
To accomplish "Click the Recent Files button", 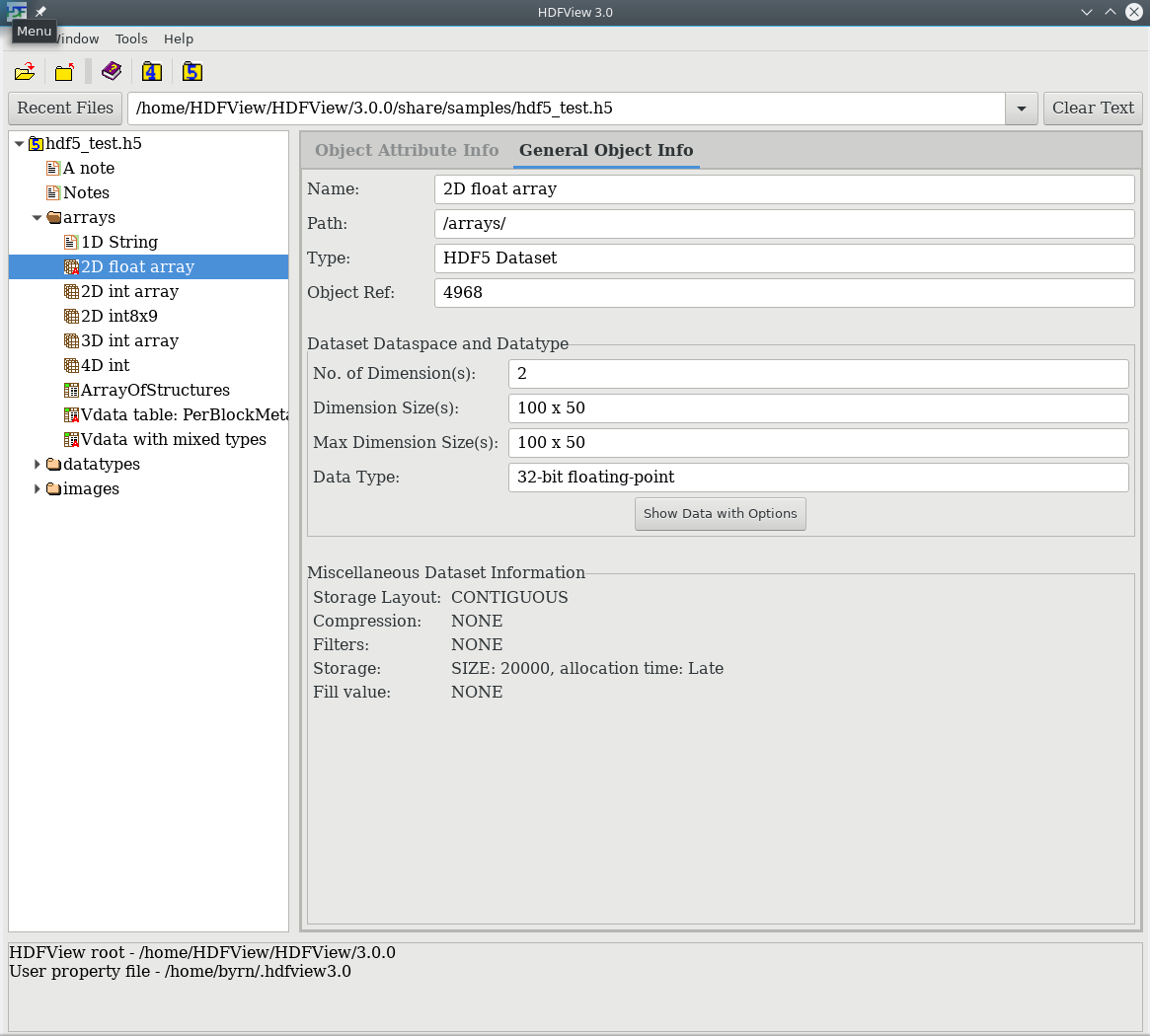I will (x=65, y=109).
